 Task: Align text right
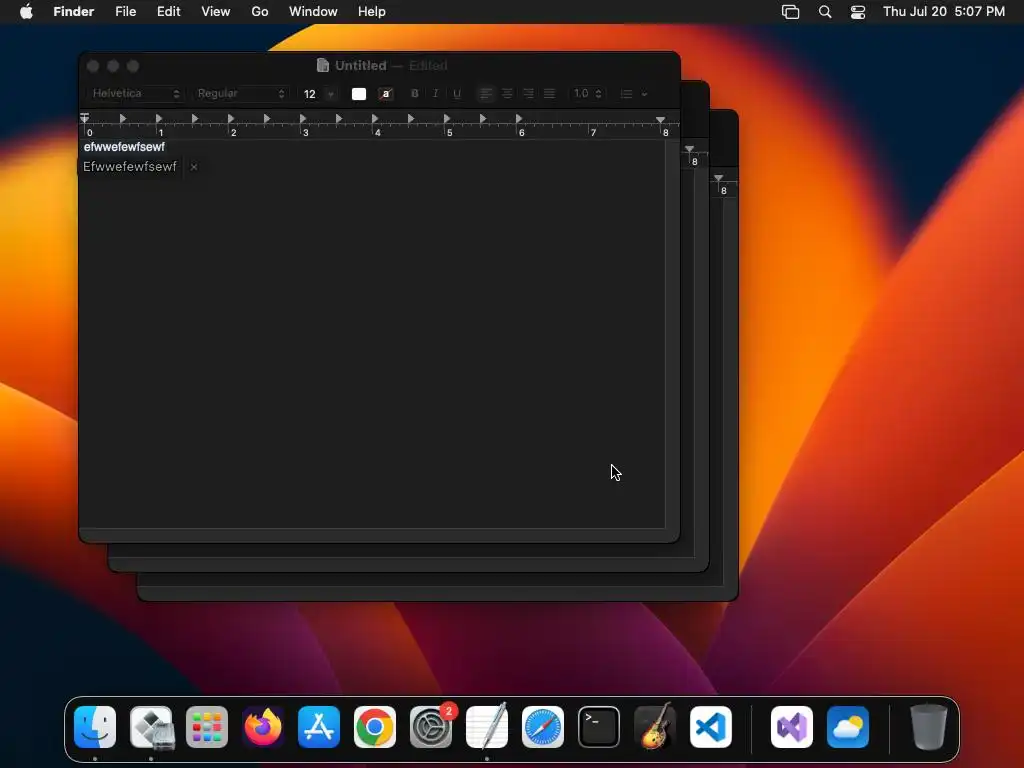[x=528, y=93]
